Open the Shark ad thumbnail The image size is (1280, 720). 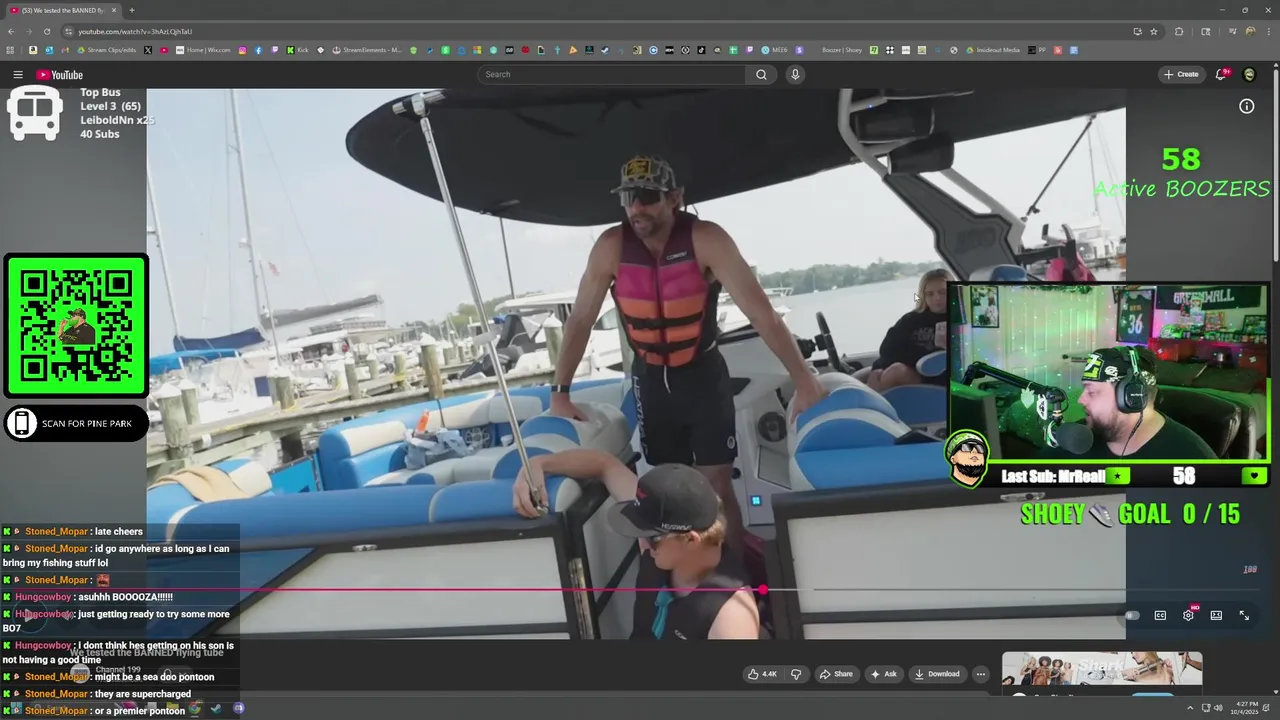[x=1102, y=669]
